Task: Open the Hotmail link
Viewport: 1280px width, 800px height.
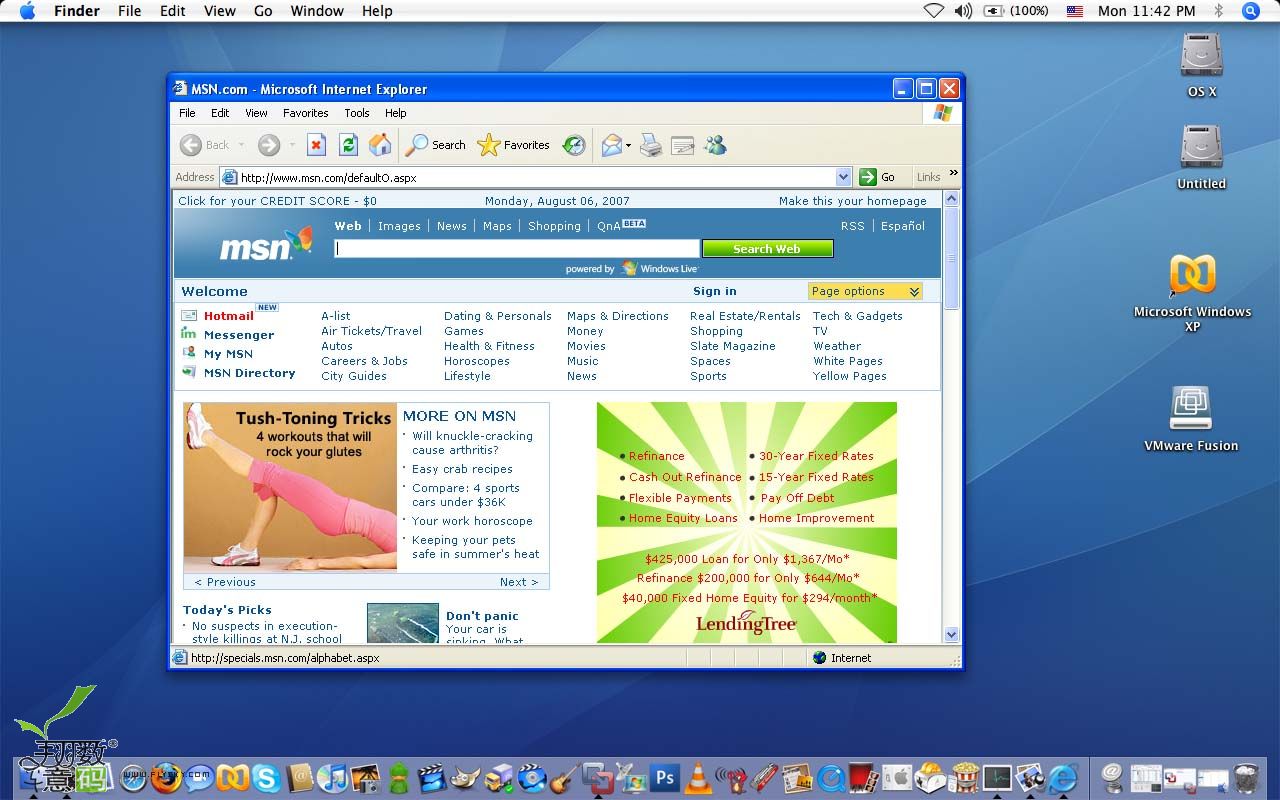Action: click(x=229, y=316)
